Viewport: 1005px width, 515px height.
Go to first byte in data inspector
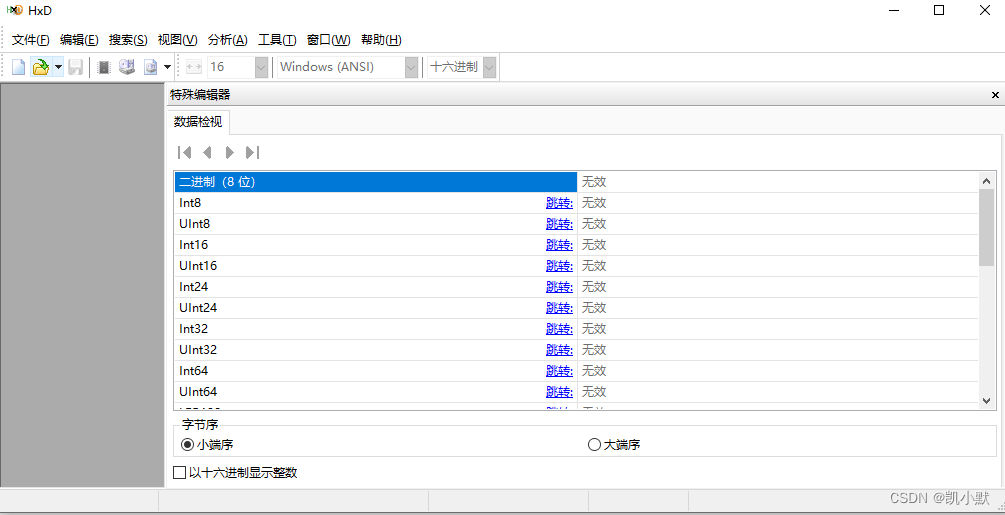pos(185,152)
